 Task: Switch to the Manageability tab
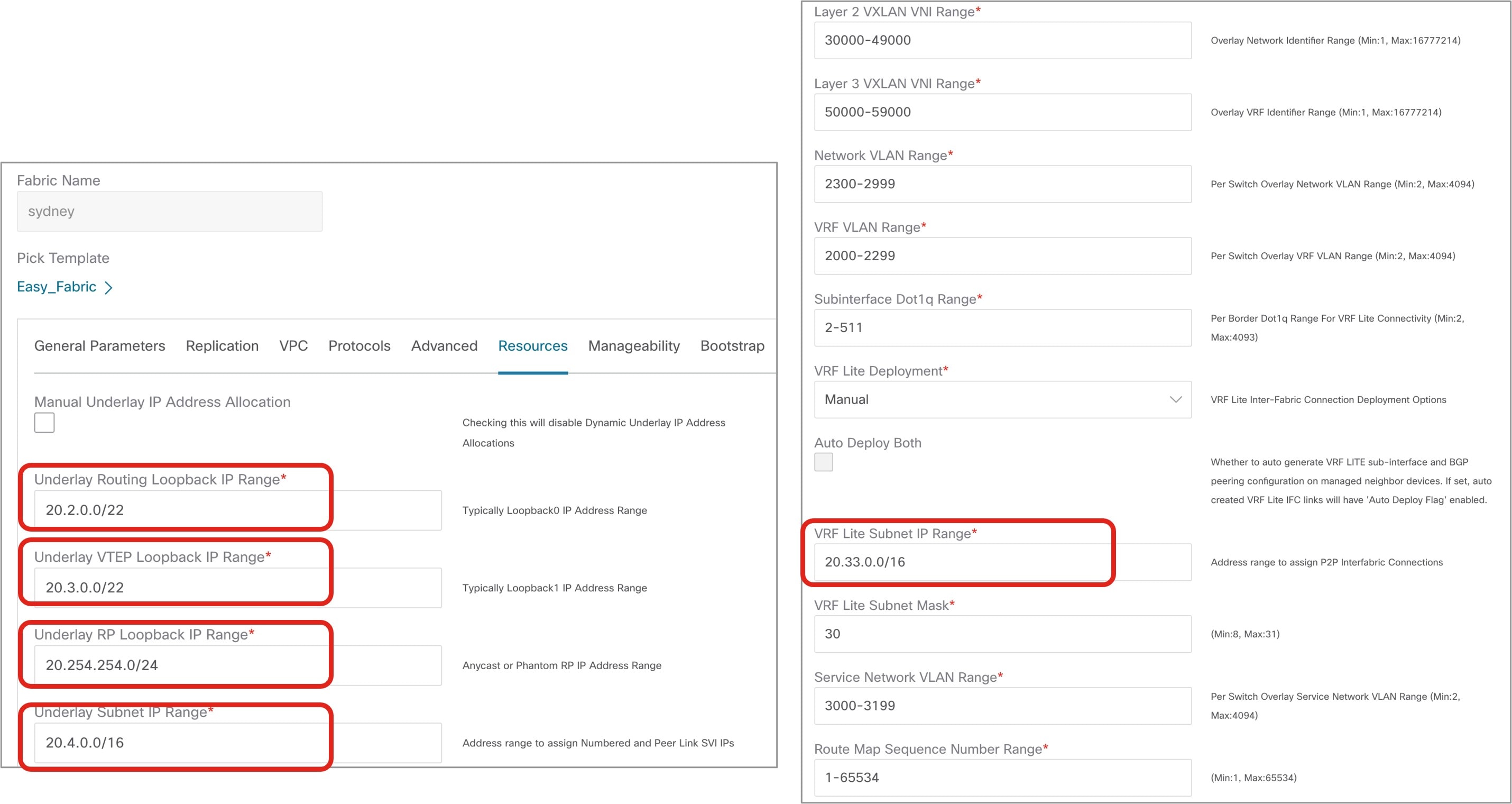coord(634,346)
